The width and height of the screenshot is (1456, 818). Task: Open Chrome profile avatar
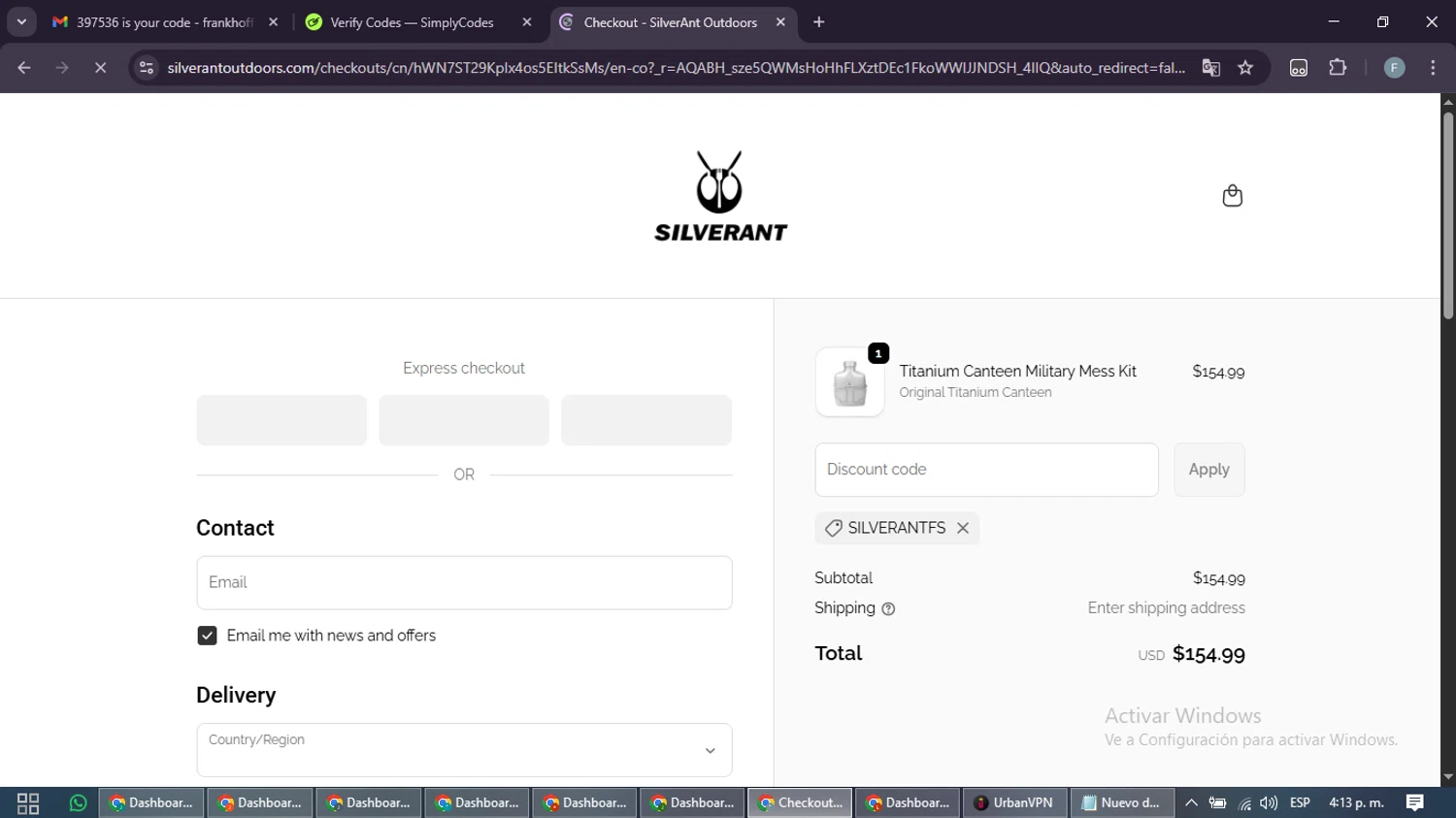tap(1394, 68)
